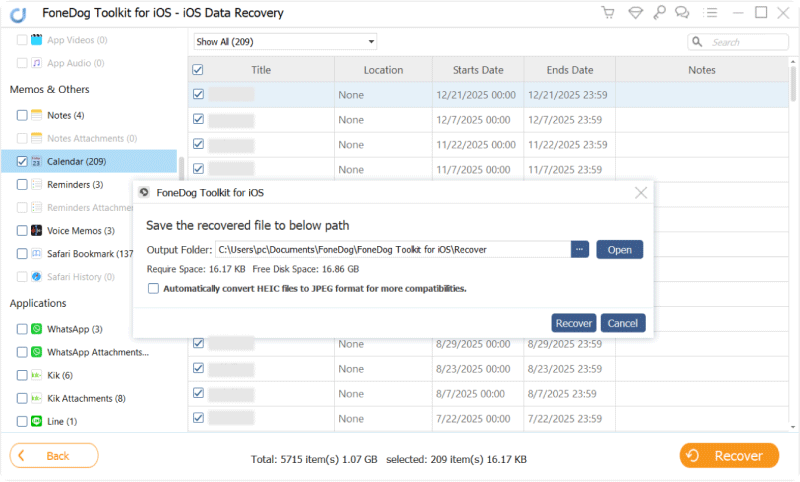Screen dimensions: 800x482
Task: Click the browse folder ellipsis button
Action: [581, 249]
